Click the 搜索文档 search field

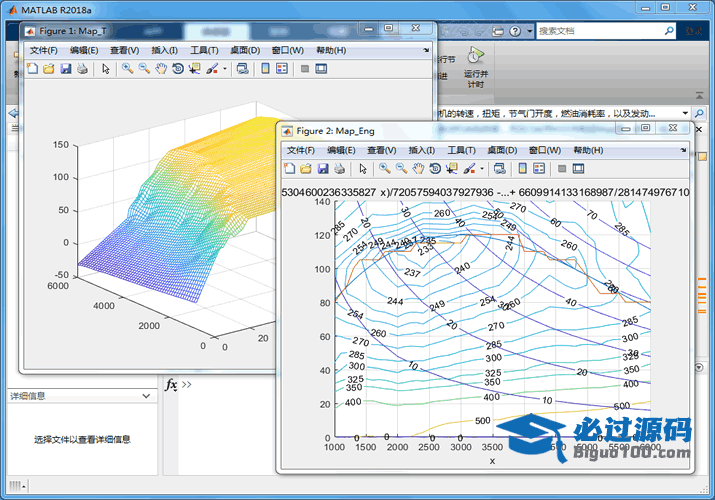tap(600, 31)
